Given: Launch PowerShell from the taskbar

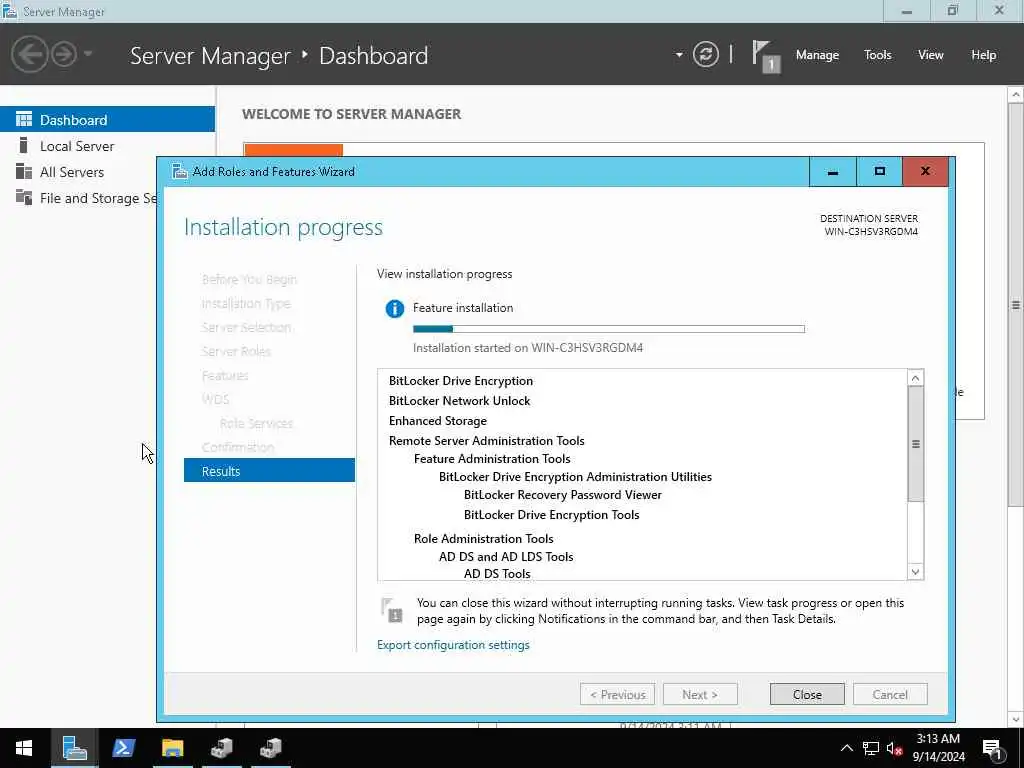Looking at the screenshot, I should coord(123,748).
